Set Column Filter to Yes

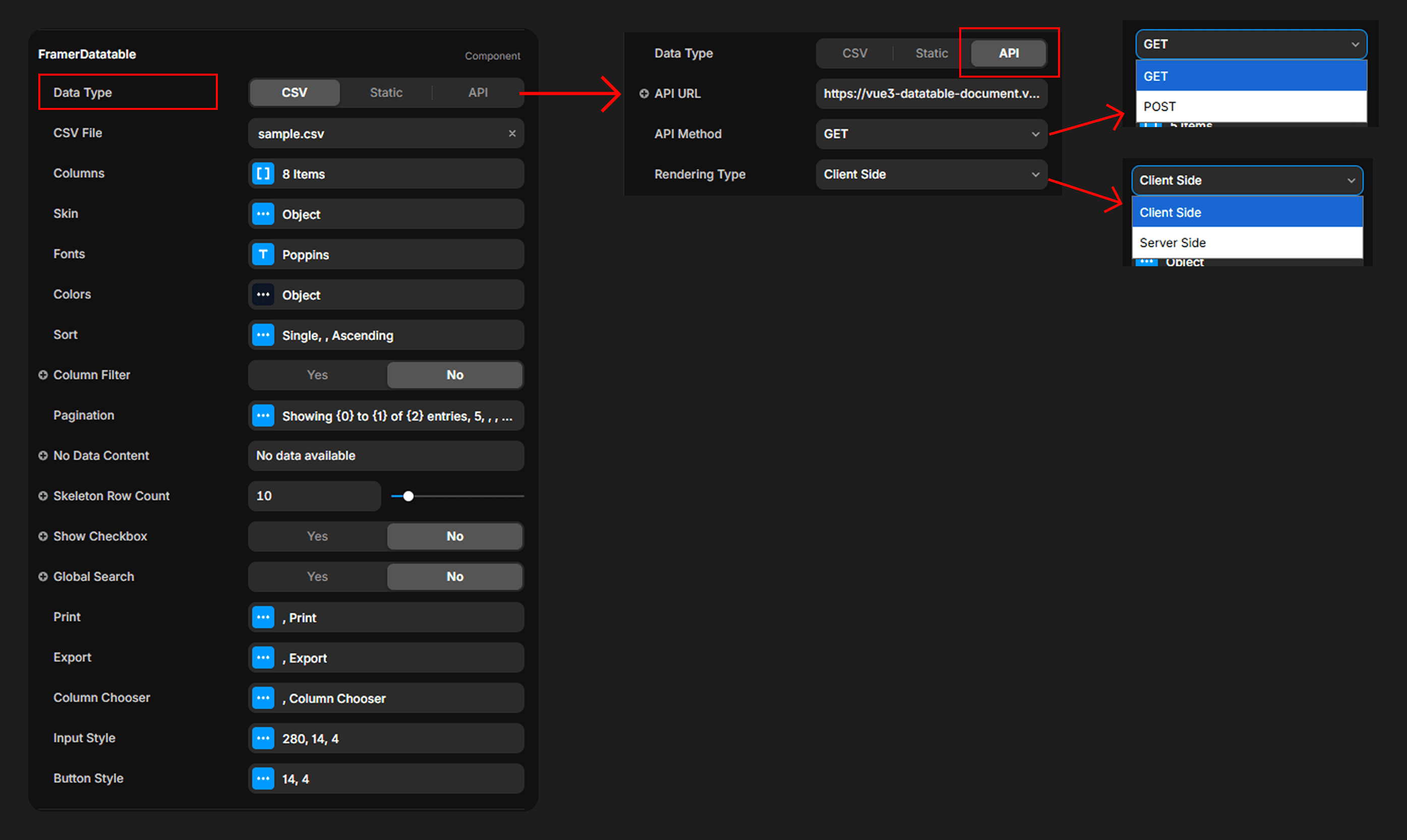pyautogui.click(x=317, y=375)
